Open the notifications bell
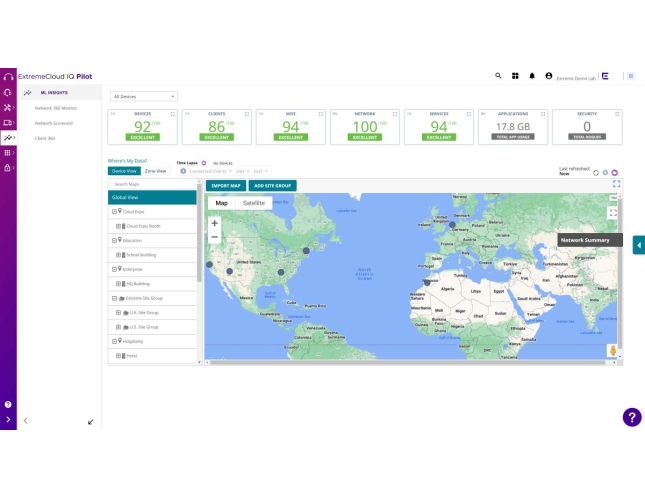Viewport: 645px width, 500px height. point(532,75)
